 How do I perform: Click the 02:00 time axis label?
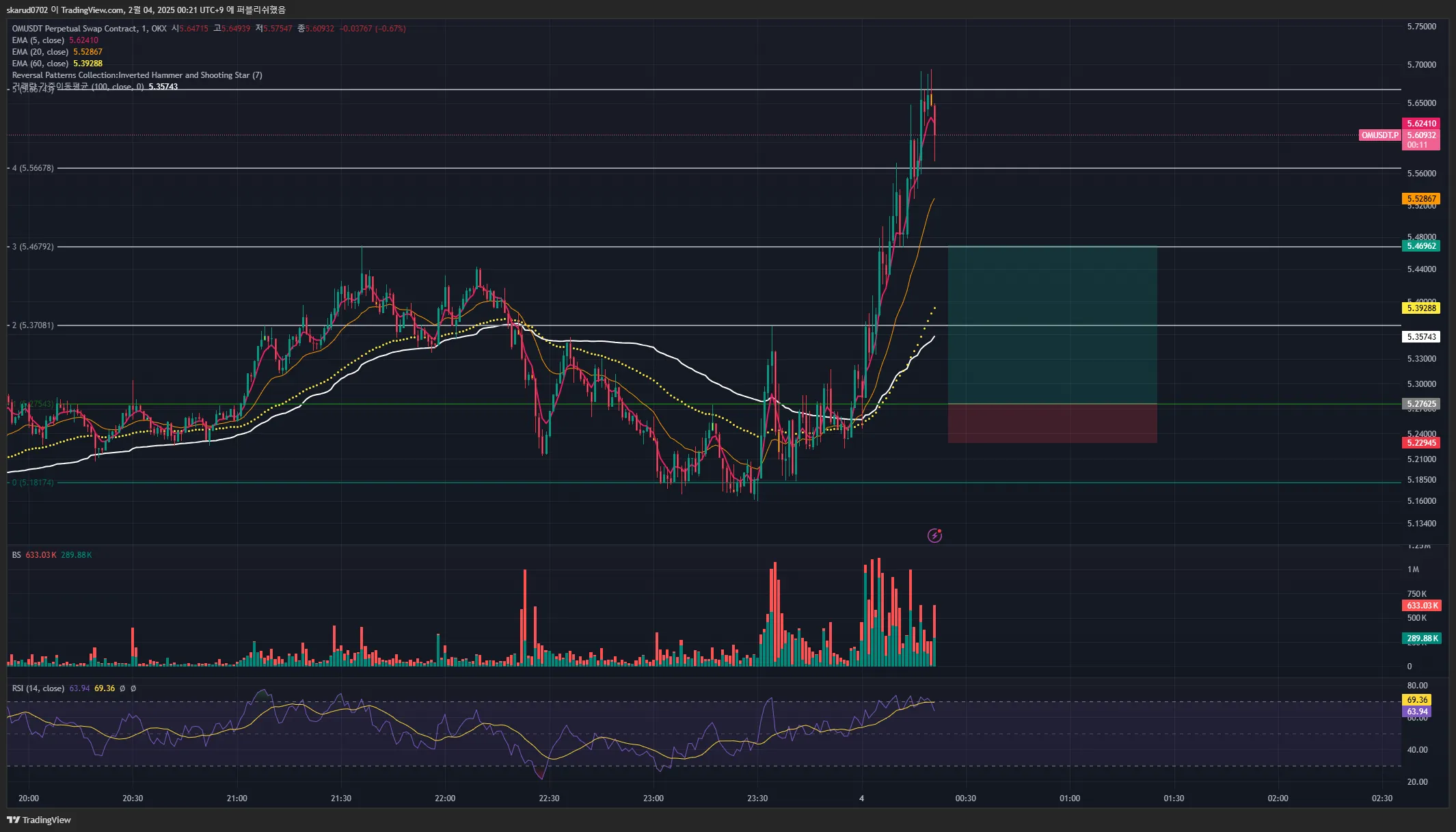[x=1278, y=799]
